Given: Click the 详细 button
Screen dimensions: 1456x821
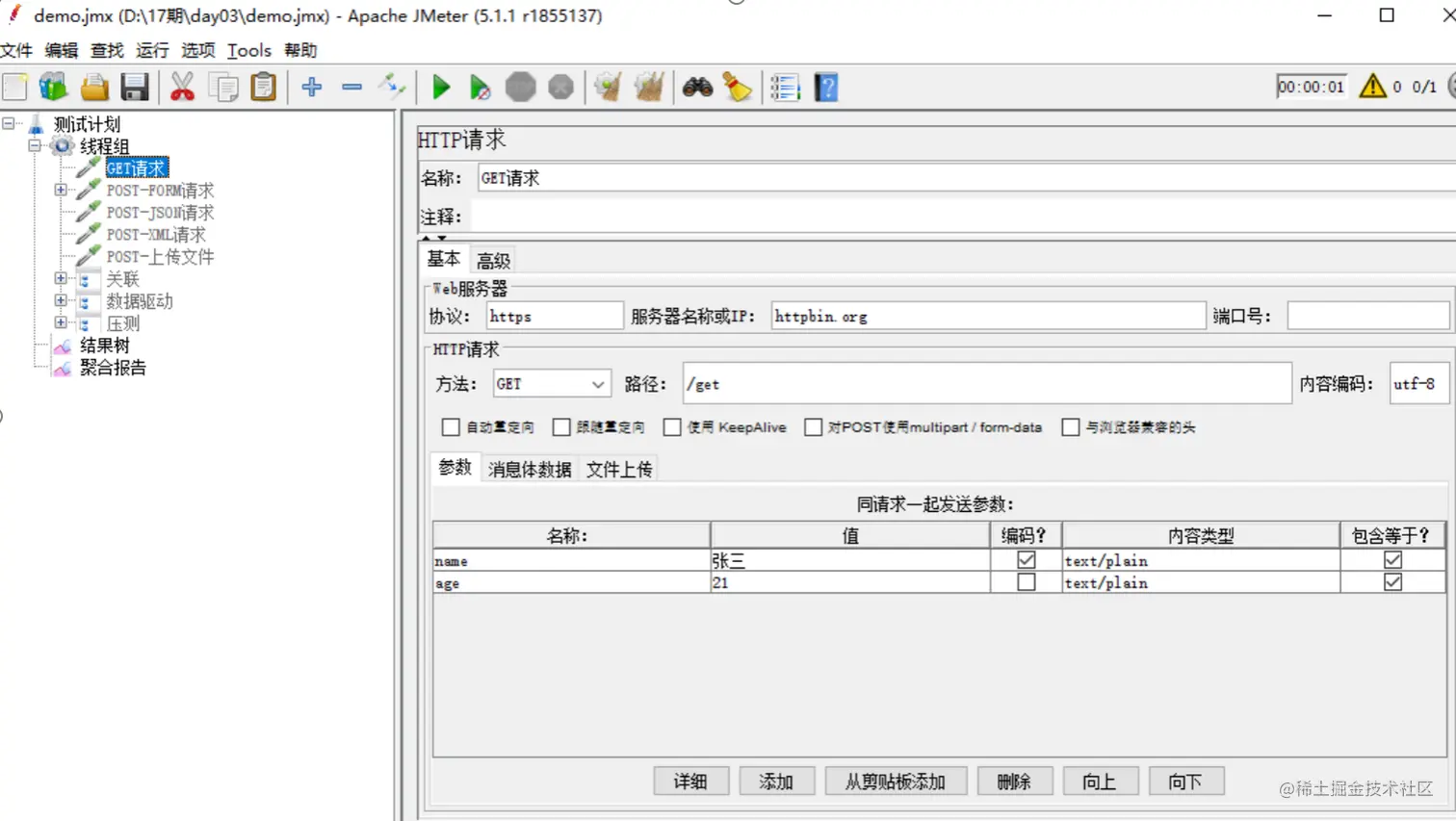Looking at the screenshot, I should 690,782.
